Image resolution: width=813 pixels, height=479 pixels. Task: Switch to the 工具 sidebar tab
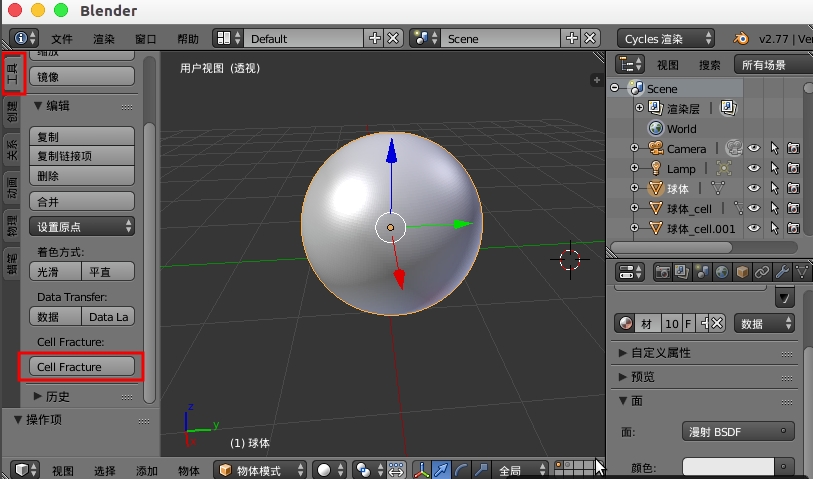click(13, 74)
